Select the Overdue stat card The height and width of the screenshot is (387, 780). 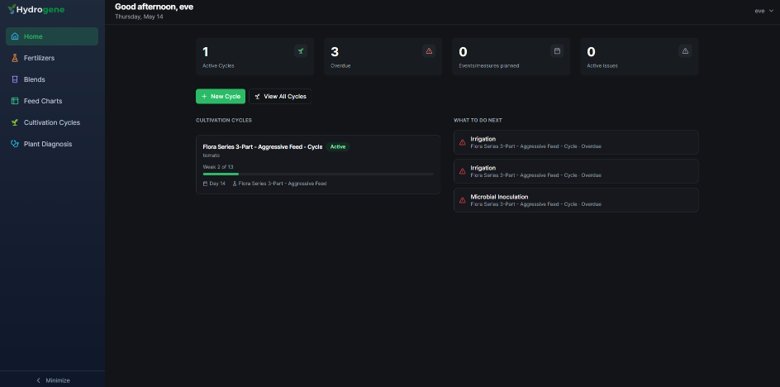coord(383,57)
